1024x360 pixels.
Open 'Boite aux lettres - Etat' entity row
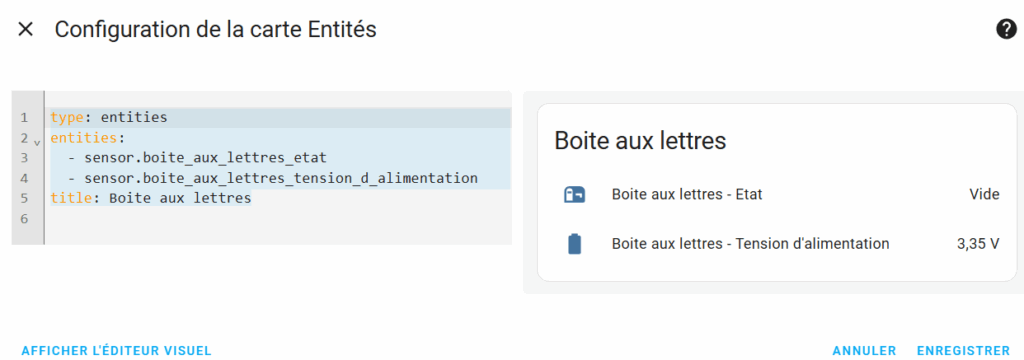click(x=777, y=194)
